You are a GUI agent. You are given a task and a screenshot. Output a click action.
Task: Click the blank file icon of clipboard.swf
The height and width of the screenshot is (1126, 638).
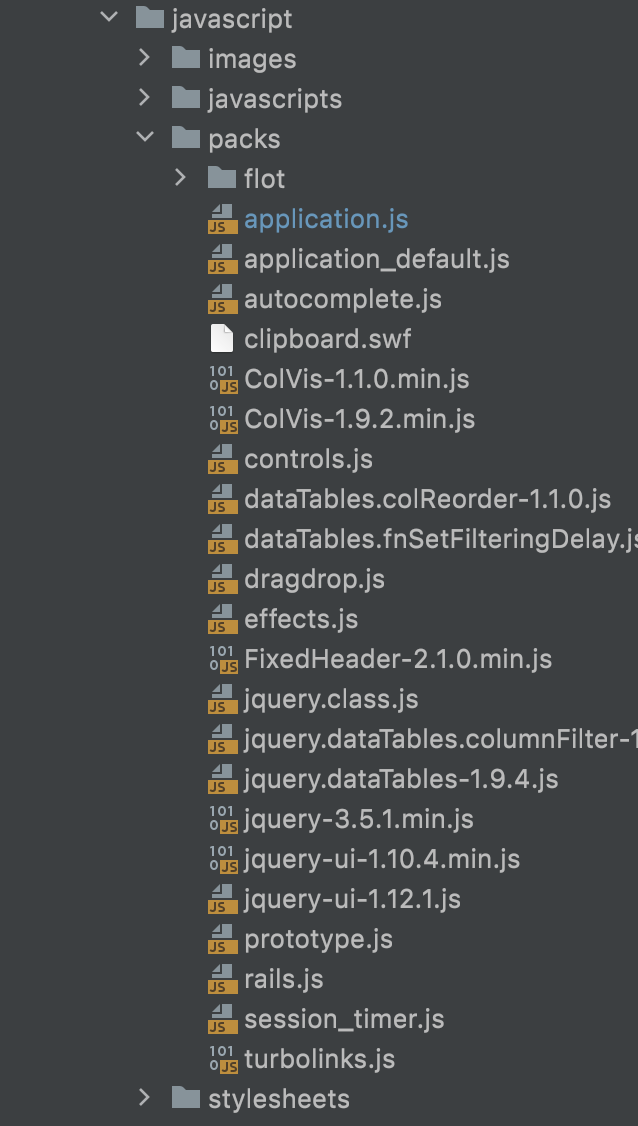(x=222, y=339)
